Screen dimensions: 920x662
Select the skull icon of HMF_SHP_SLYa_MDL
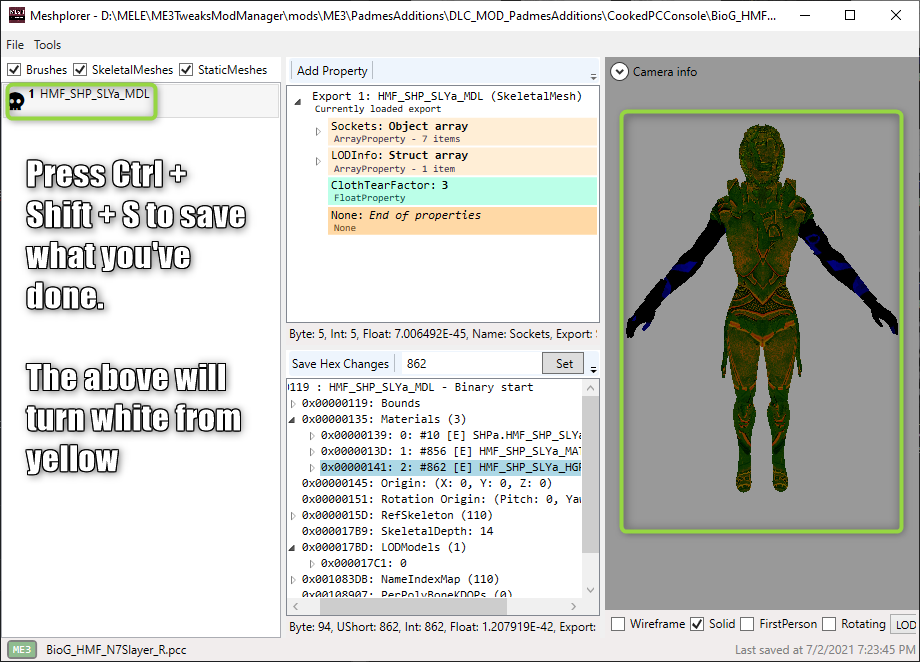[x=16, y=102]
